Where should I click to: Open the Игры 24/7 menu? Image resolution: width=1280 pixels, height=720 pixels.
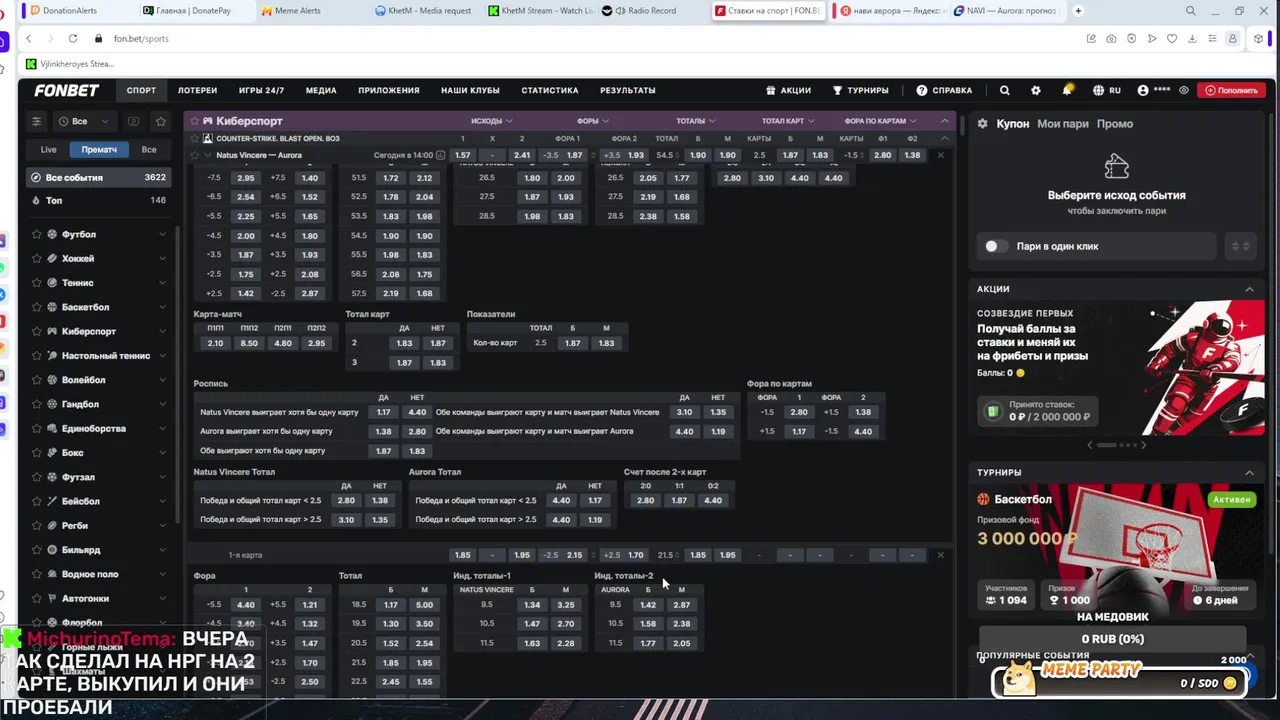261,90
